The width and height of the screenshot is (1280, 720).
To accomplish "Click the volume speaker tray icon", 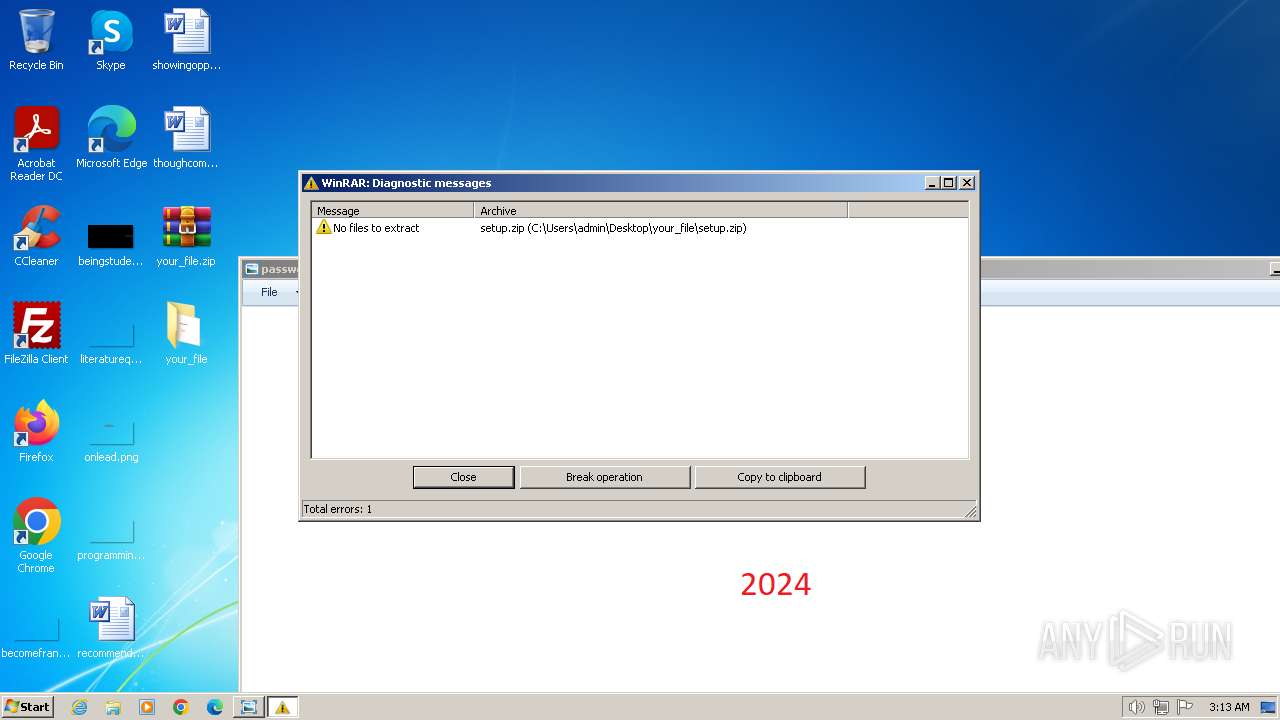I will pos(1136,707).
